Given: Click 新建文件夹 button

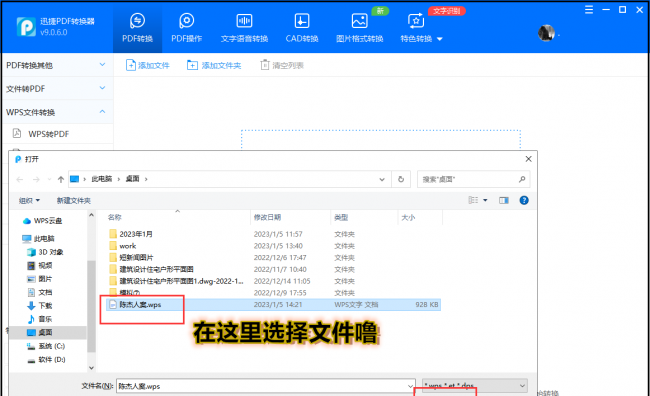Looking at the screenshot, I should coord(73,200).
